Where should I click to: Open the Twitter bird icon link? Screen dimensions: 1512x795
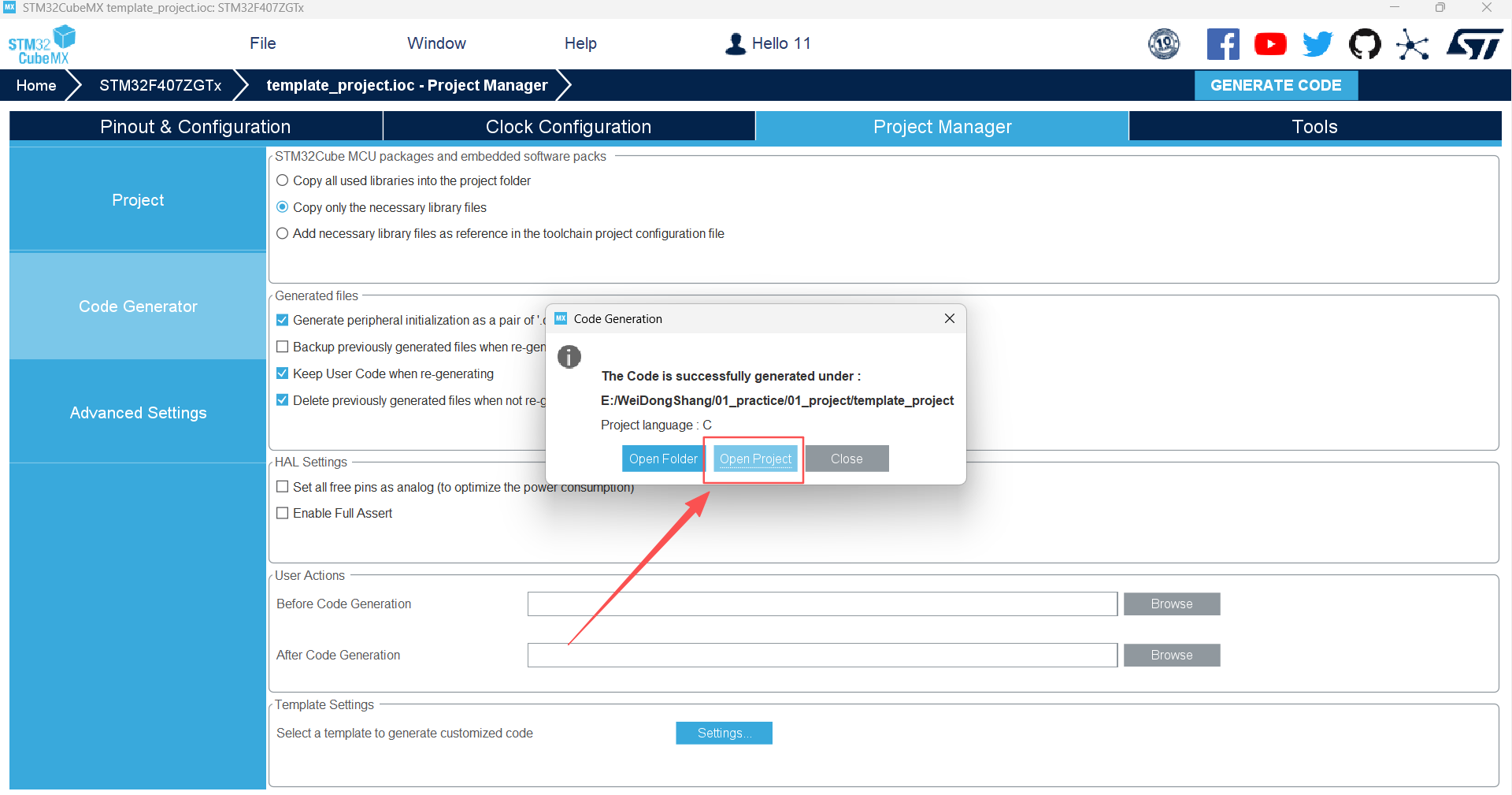pos(1317,44)
